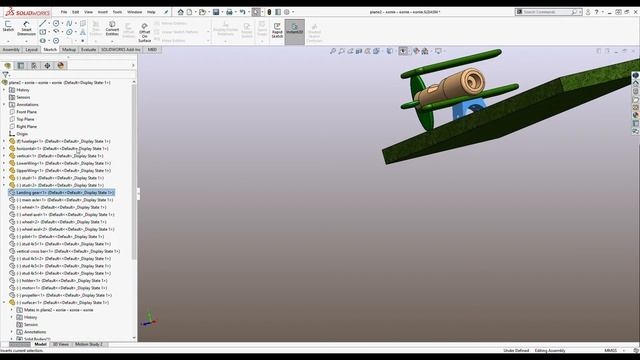Select Landing gear<1> component
Viewport: 640px width, 360px height.
coord(61,193)
